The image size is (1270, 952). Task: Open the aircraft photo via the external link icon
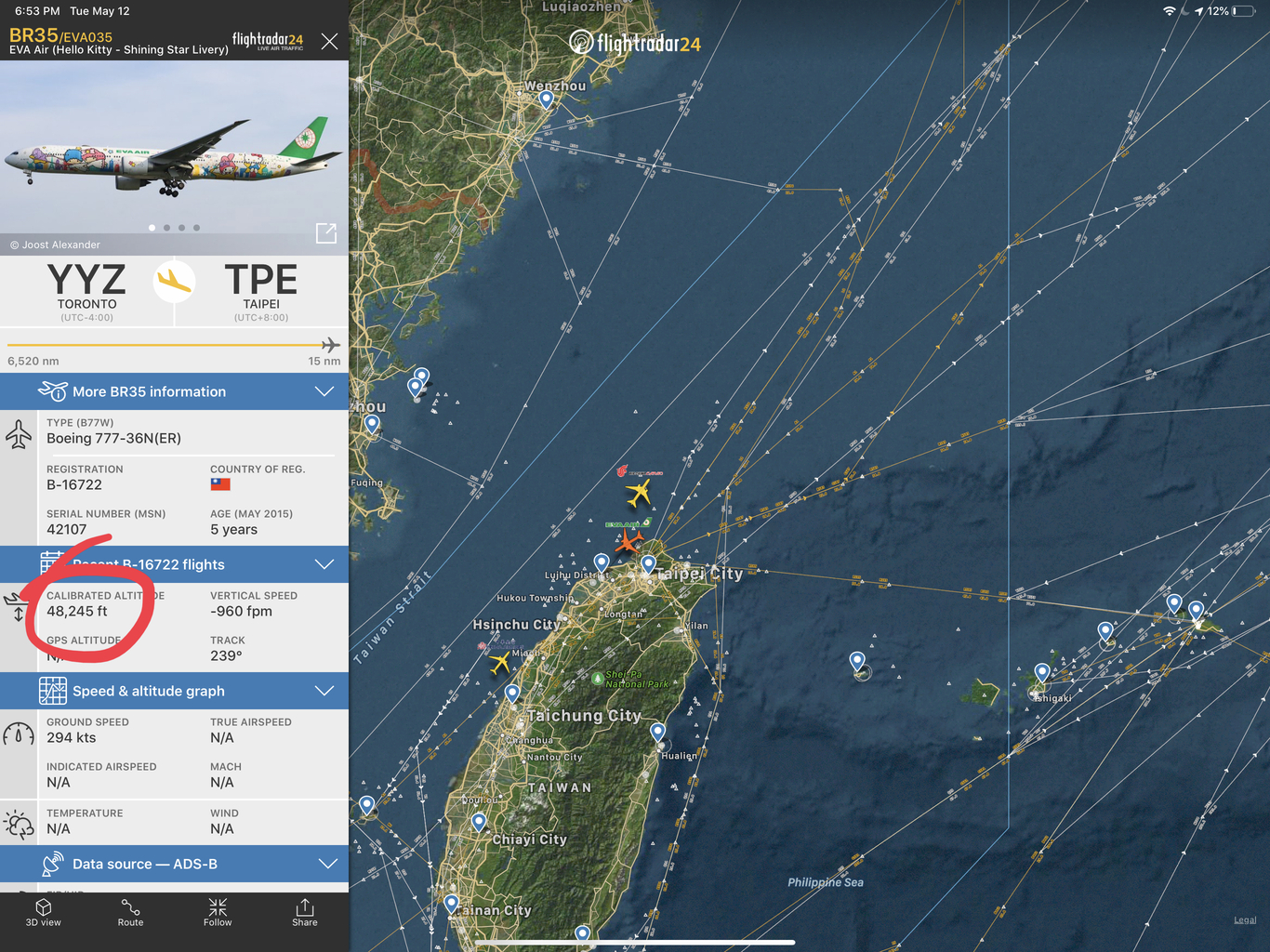click(x=326, y=232)
